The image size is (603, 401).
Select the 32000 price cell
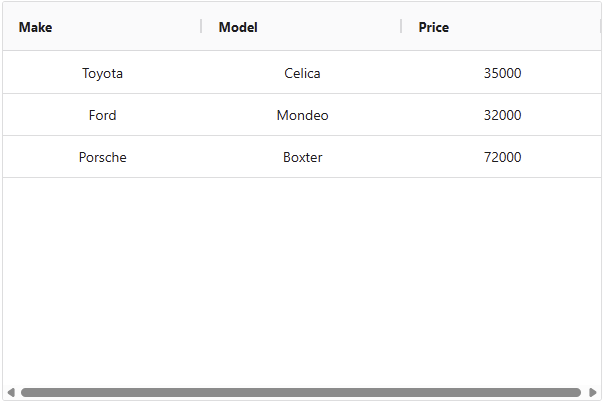coord(502,115)
